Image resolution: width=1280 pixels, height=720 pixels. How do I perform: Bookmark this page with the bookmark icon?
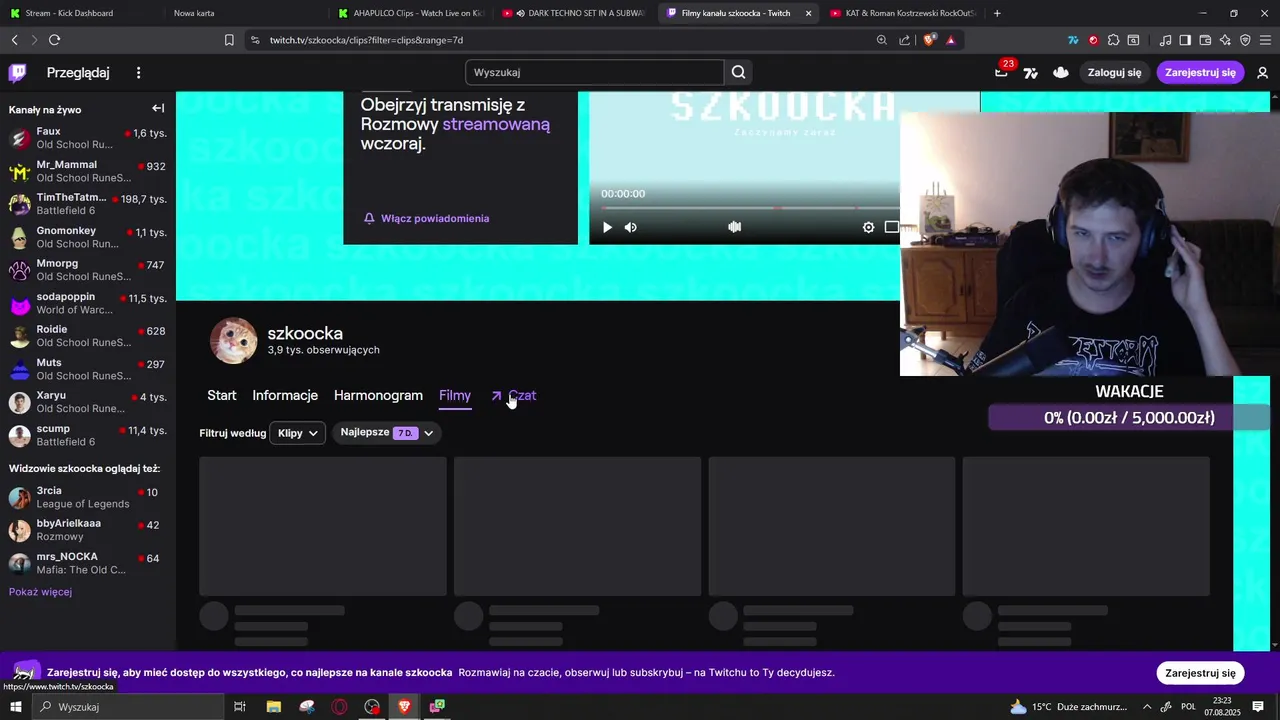coord(229,40)
